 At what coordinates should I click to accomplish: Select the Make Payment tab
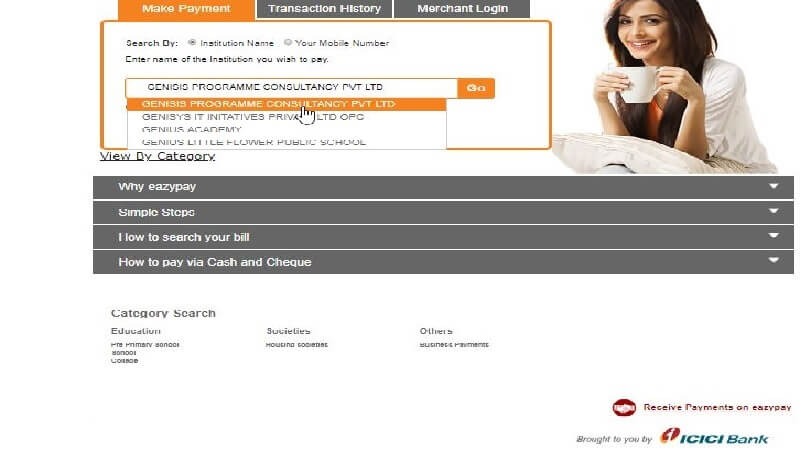[x=186, y=9]
